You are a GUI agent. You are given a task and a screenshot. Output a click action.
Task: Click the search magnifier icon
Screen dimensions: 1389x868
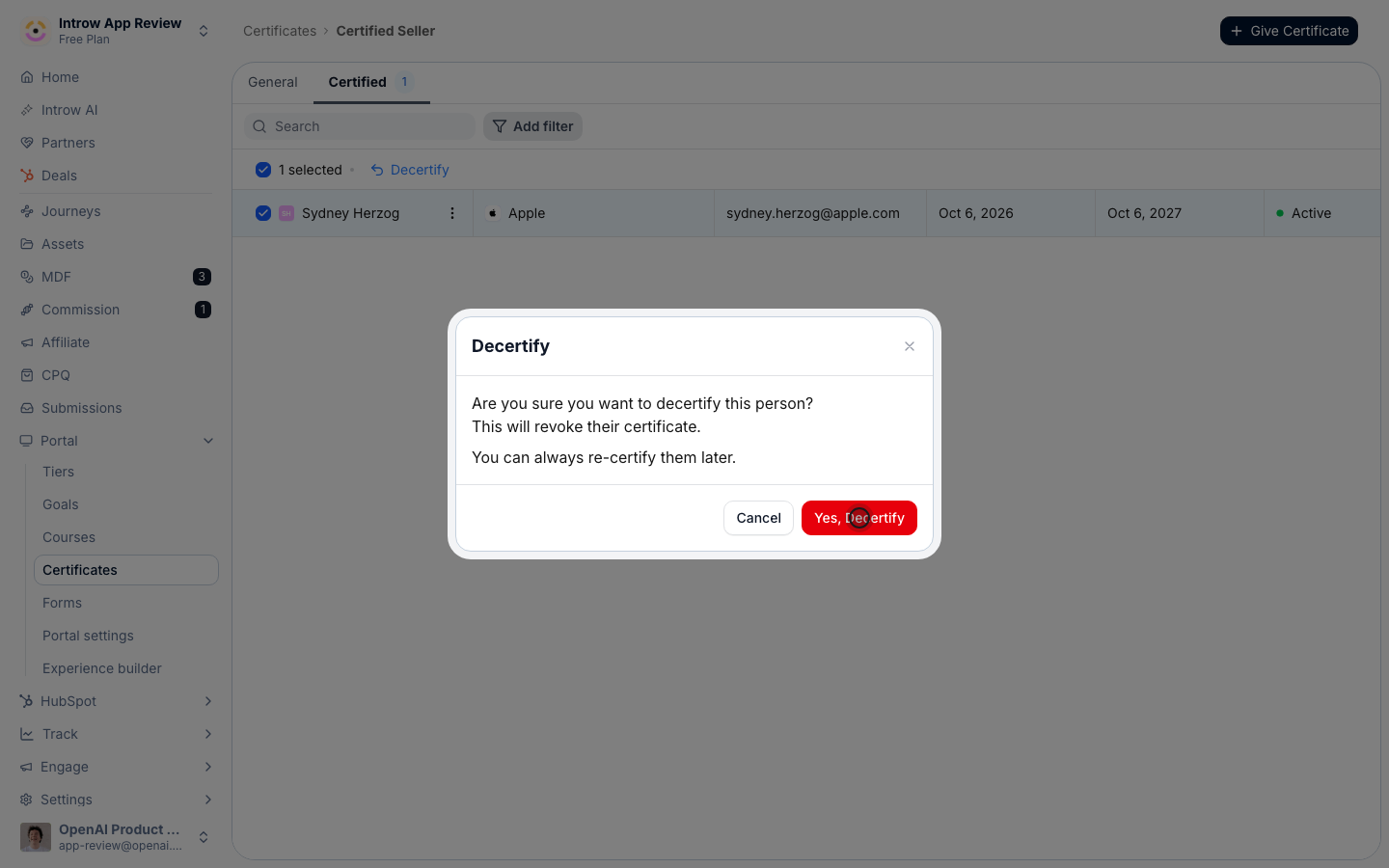259,126
